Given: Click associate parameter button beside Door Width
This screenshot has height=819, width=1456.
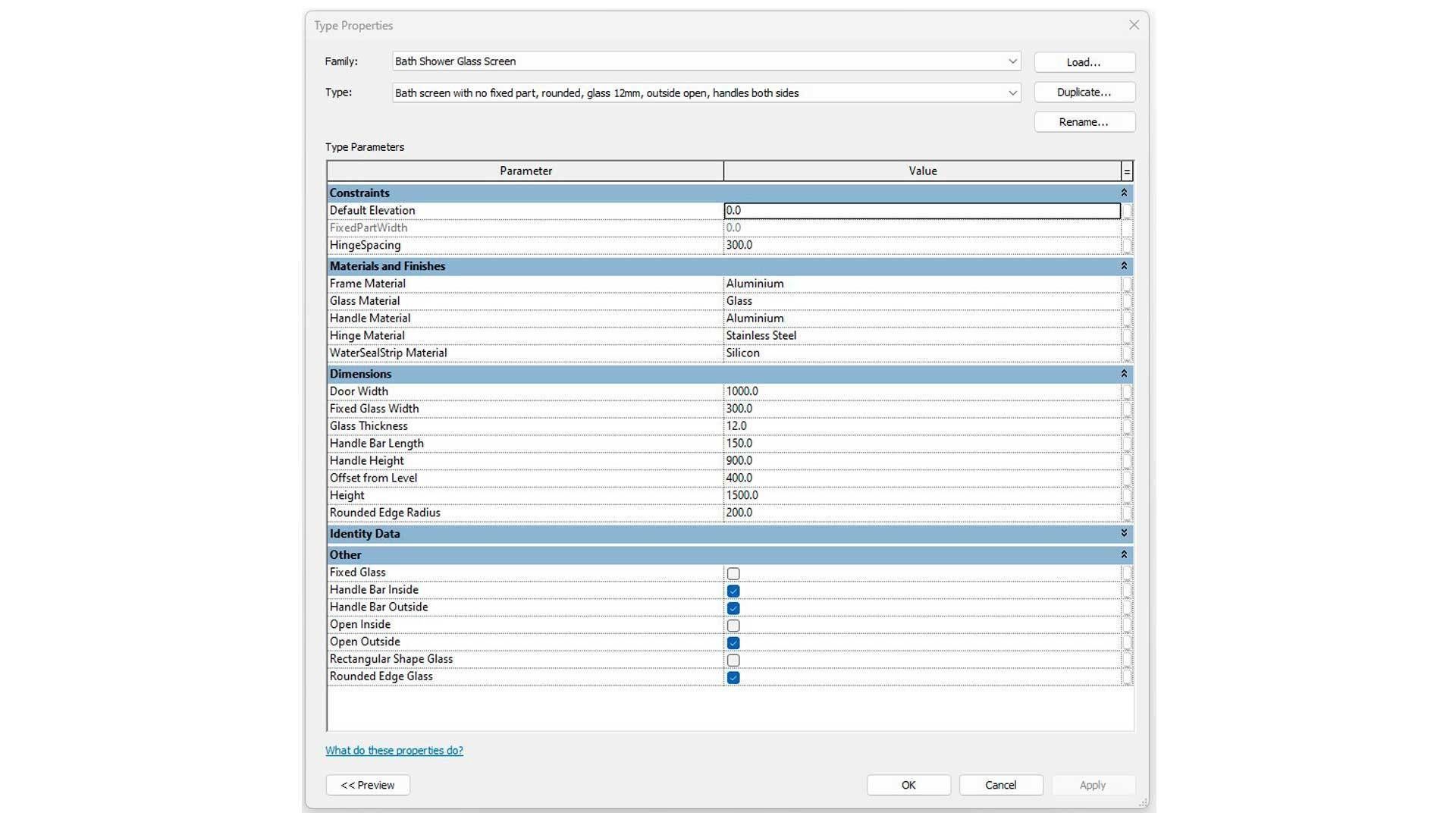Looking at the screenshot, I should pyautogui.click(x=1127, y=391).
